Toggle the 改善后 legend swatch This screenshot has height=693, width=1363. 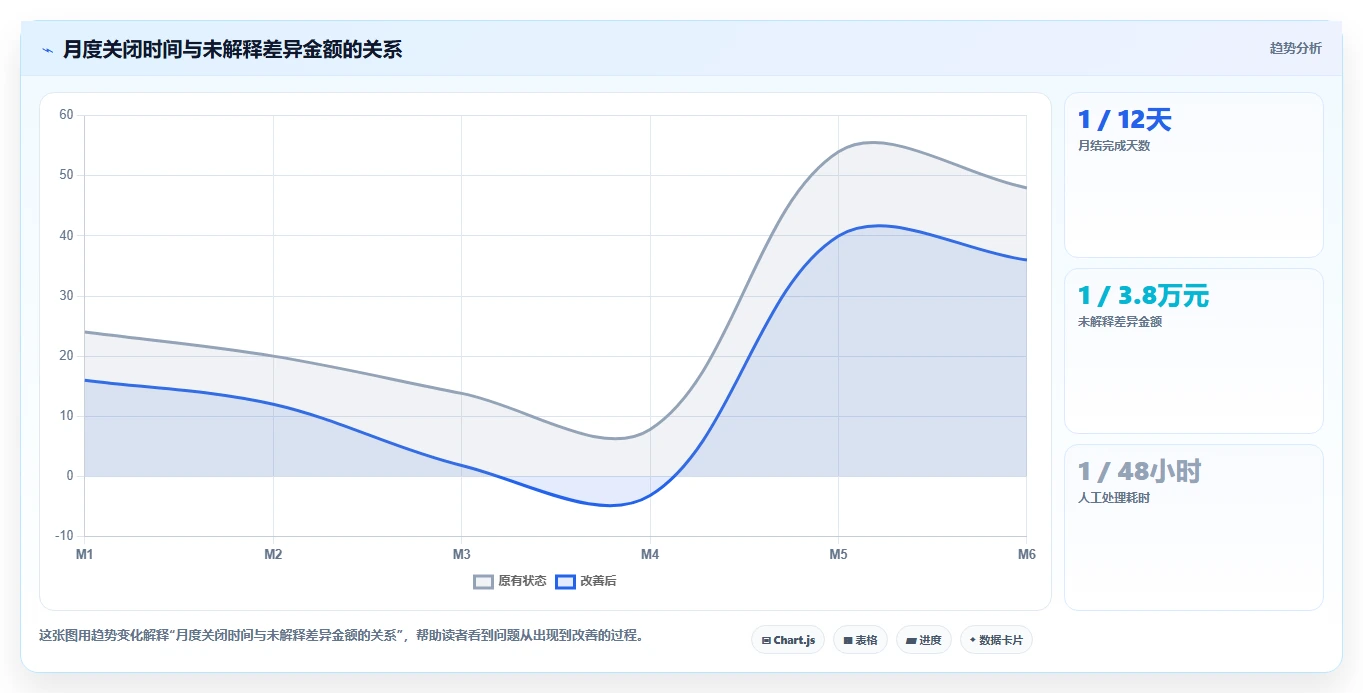click(x=565, y=581)
